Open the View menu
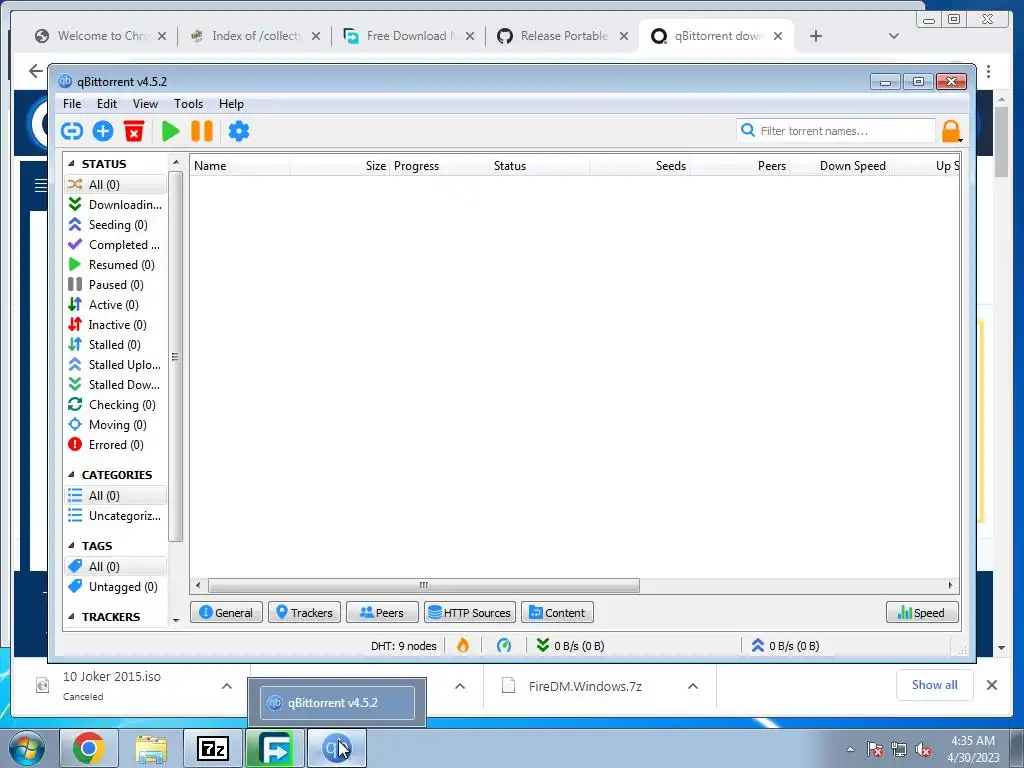Image resolution: width=1024 pixels, height=768 pixels. [x=145, y=104]
